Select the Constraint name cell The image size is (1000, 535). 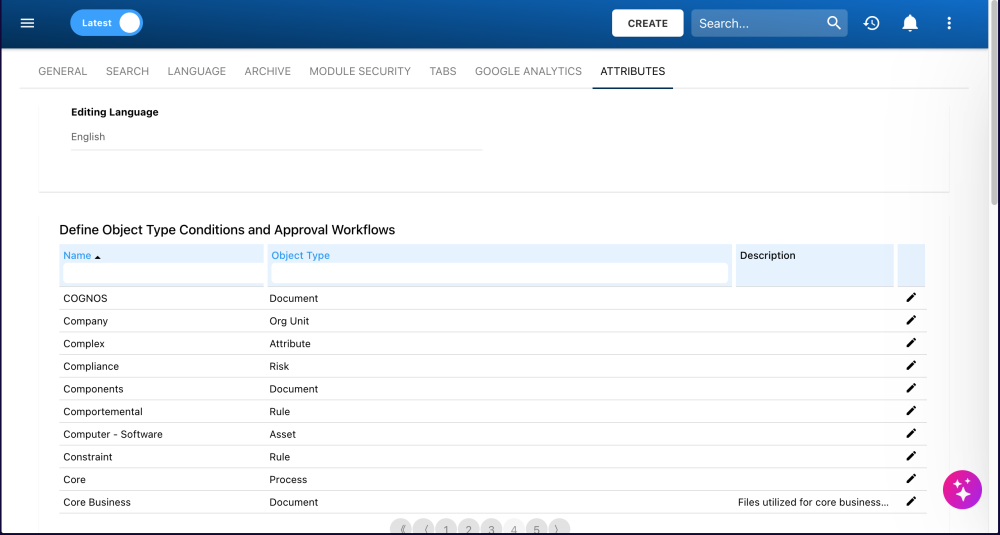tap(87, 457)
